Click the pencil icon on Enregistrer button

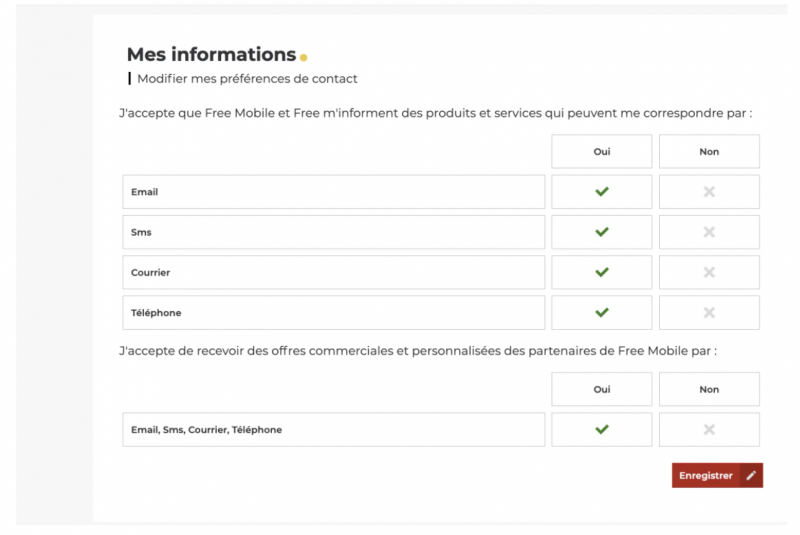point(751,476)
